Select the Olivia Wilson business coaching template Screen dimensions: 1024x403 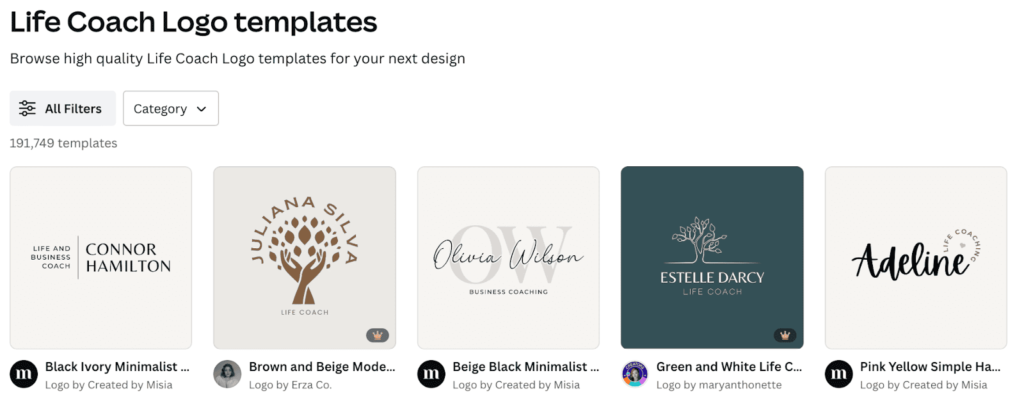[508, 257]
